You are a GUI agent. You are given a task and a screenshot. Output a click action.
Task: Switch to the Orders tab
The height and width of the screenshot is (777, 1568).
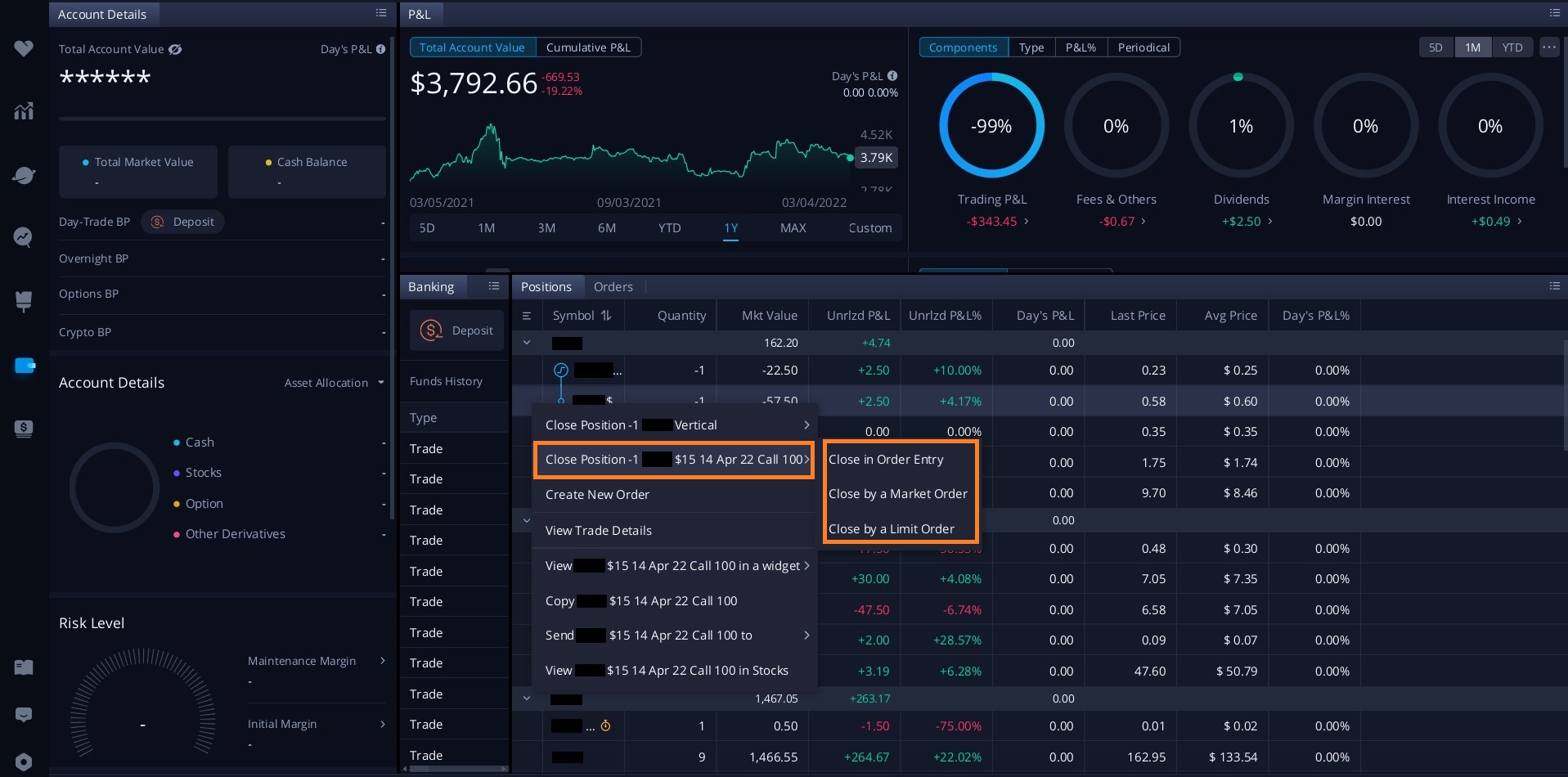[613, 286]
